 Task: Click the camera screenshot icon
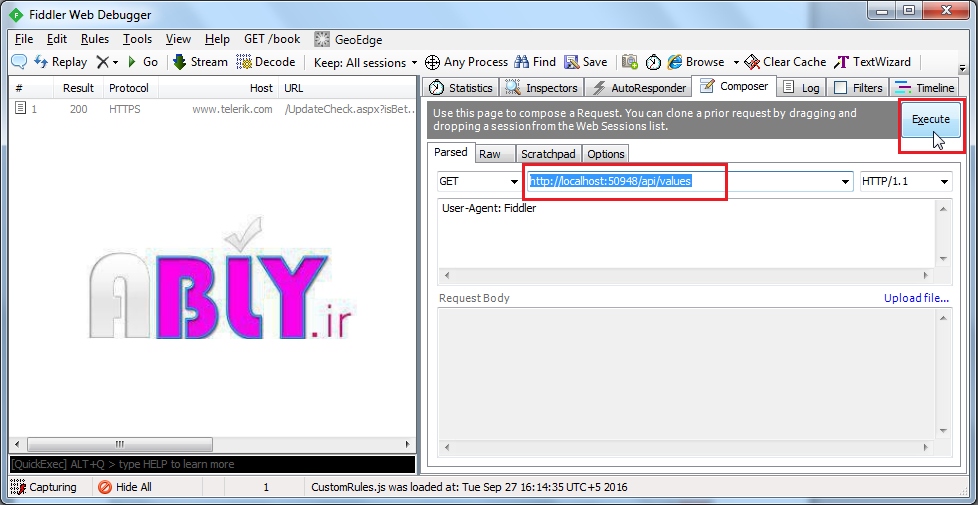[630, 62]
